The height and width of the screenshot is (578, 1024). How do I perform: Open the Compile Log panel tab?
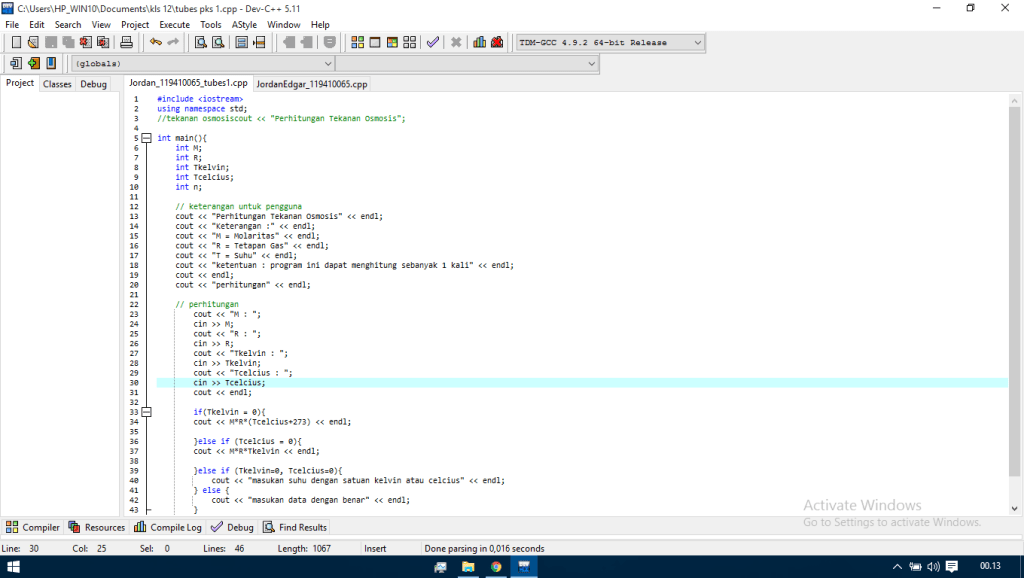coord(168,527)
